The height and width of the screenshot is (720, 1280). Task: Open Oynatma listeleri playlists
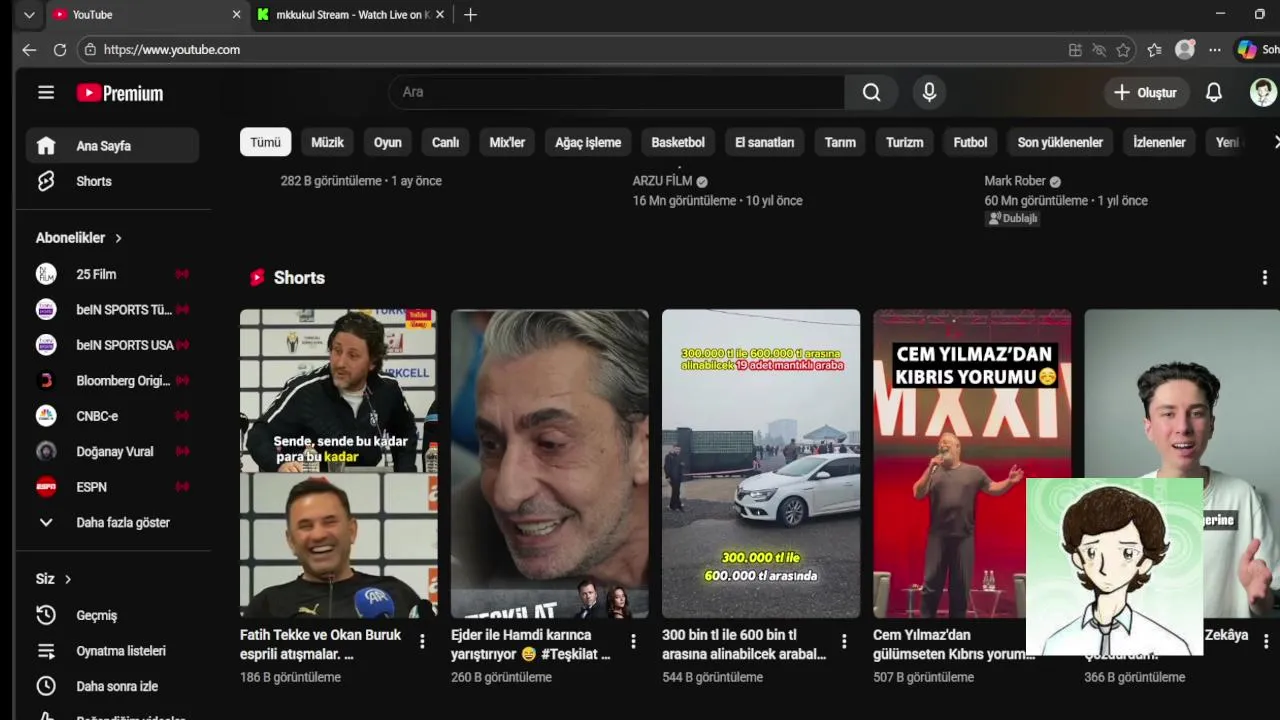point(113,651)
